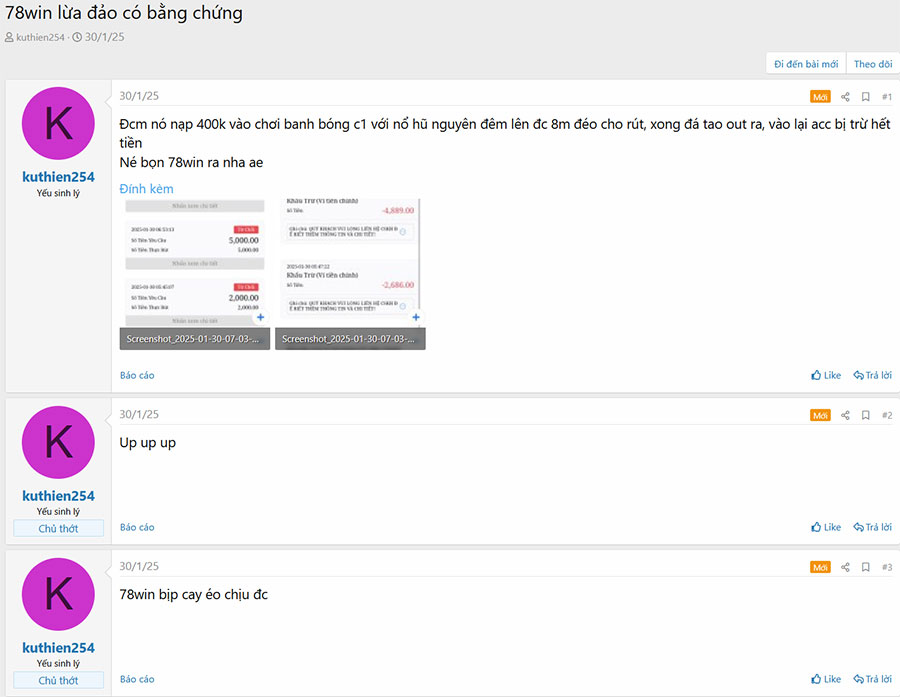This screenshot has height=697, width=900.
Task: Like the '78win bịp cay éo chịu đc' post
Action: pos(826,679)
